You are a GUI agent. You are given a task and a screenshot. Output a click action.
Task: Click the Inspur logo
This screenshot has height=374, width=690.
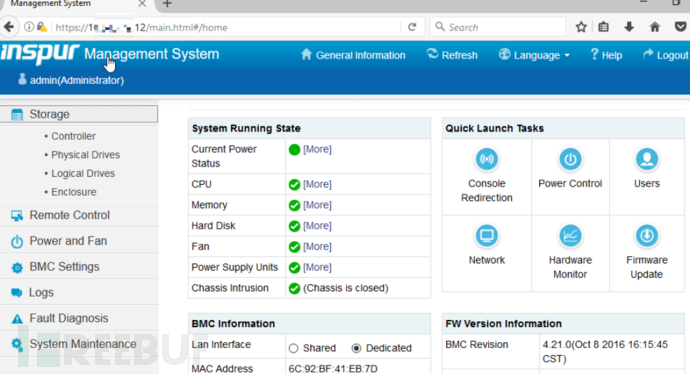coord(40,54)
